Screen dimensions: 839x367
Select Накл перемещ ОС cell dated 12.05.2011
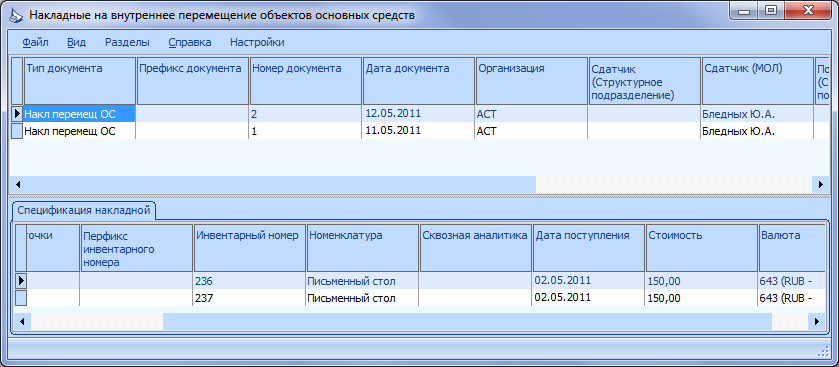tap(80, 113)
